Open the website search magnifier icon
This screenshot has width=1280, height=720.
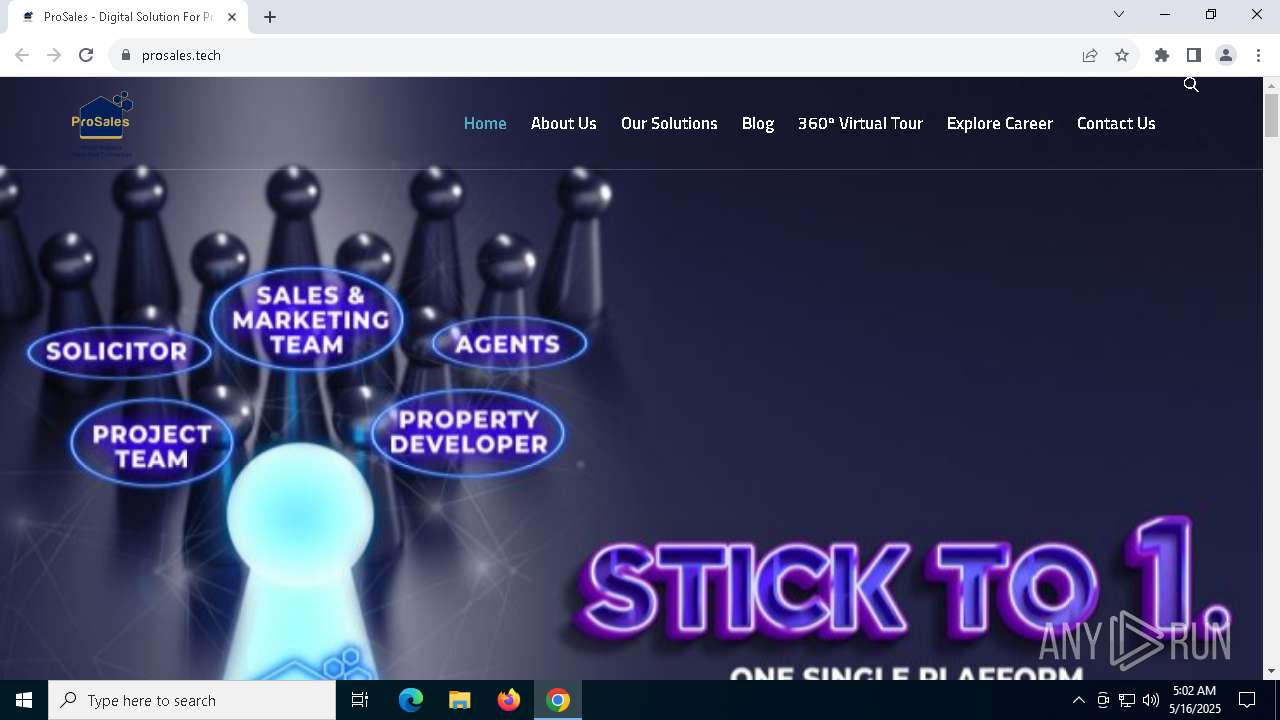tap(1191, 85)
